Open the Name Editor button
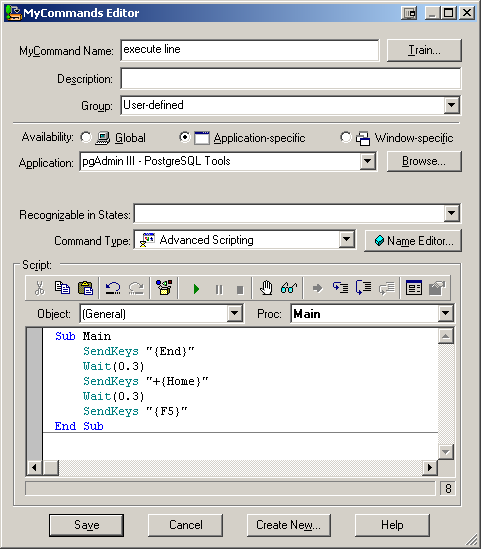 point(413,241)
